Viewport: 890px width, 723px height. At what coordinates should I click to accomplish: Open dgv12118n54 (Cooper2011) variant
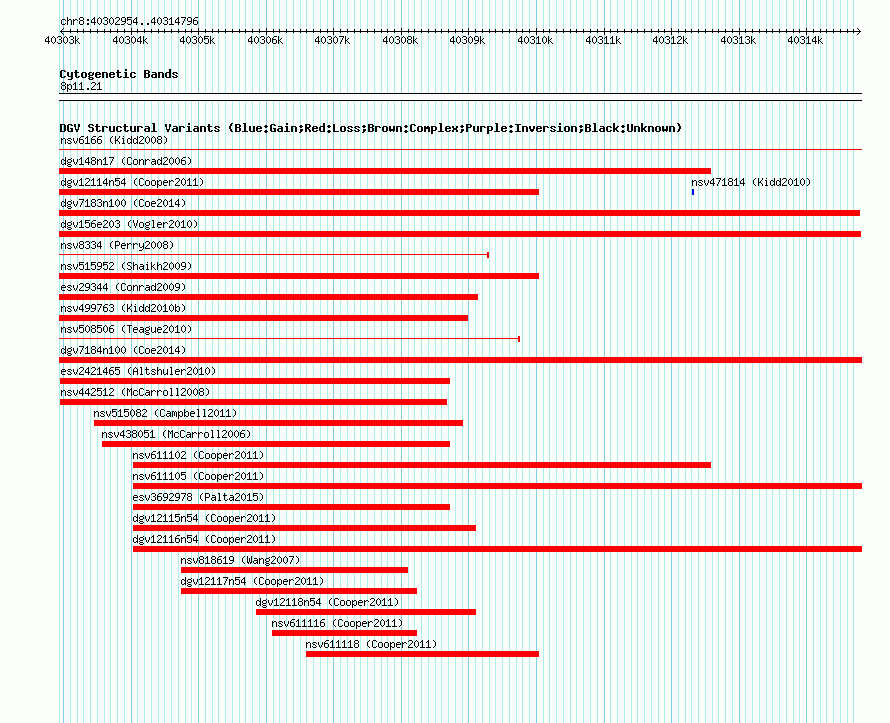(328, 603)
